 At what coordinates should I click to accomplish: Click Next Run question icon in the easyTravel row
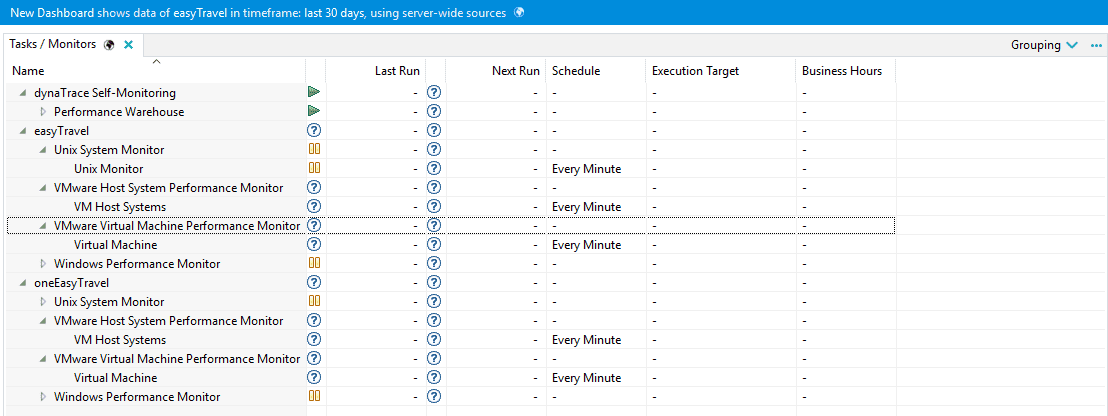point(435,130)
